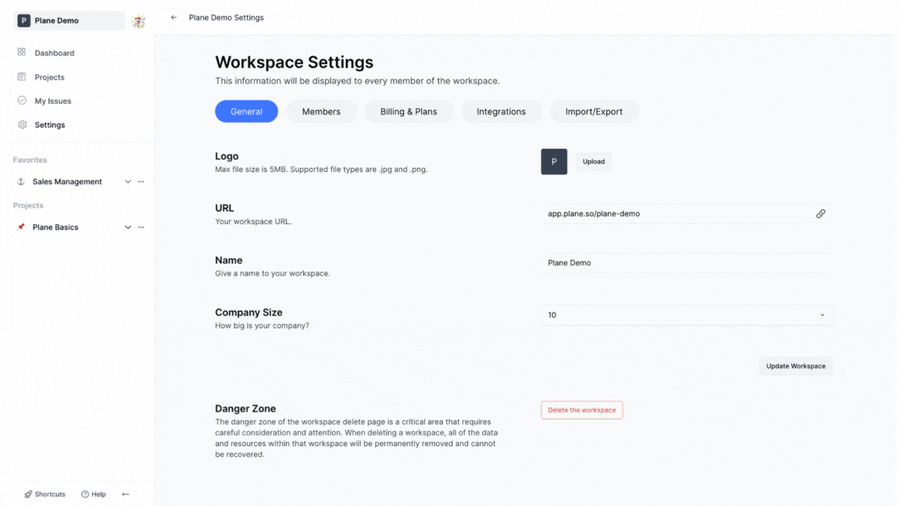Switch to the Members tab
Viewport: 900px width, 506px height.
click(321, 111)
